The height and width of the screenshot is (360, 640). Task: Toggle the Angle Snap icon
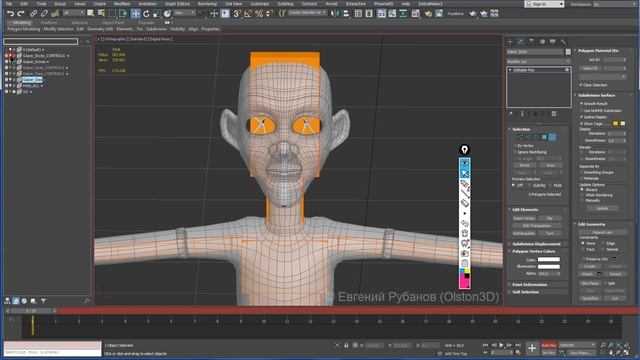[x=248, y=14]
